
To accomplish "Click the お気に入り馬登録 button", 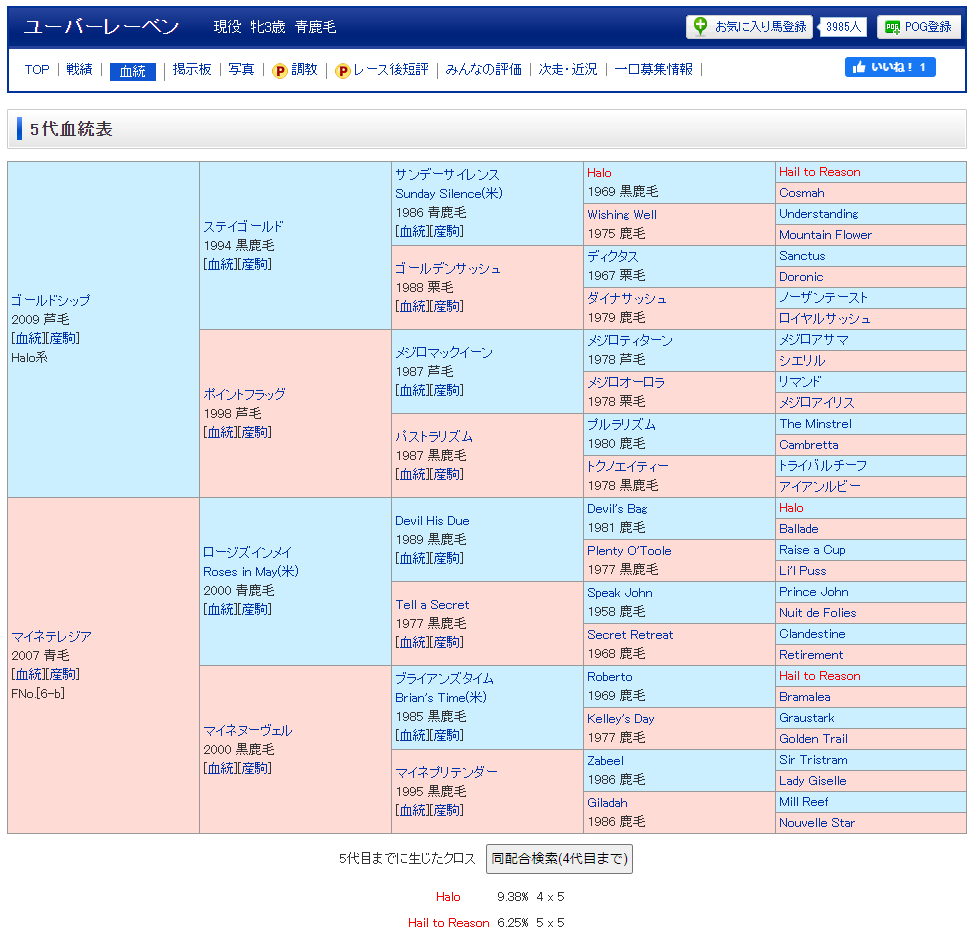I will tap(749, 27).
